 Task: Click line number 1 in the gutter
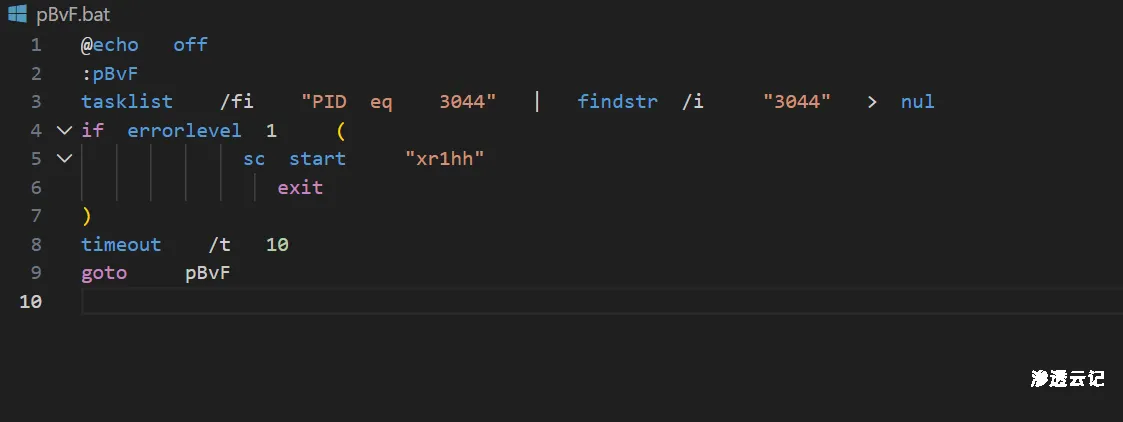pos(36,45)
